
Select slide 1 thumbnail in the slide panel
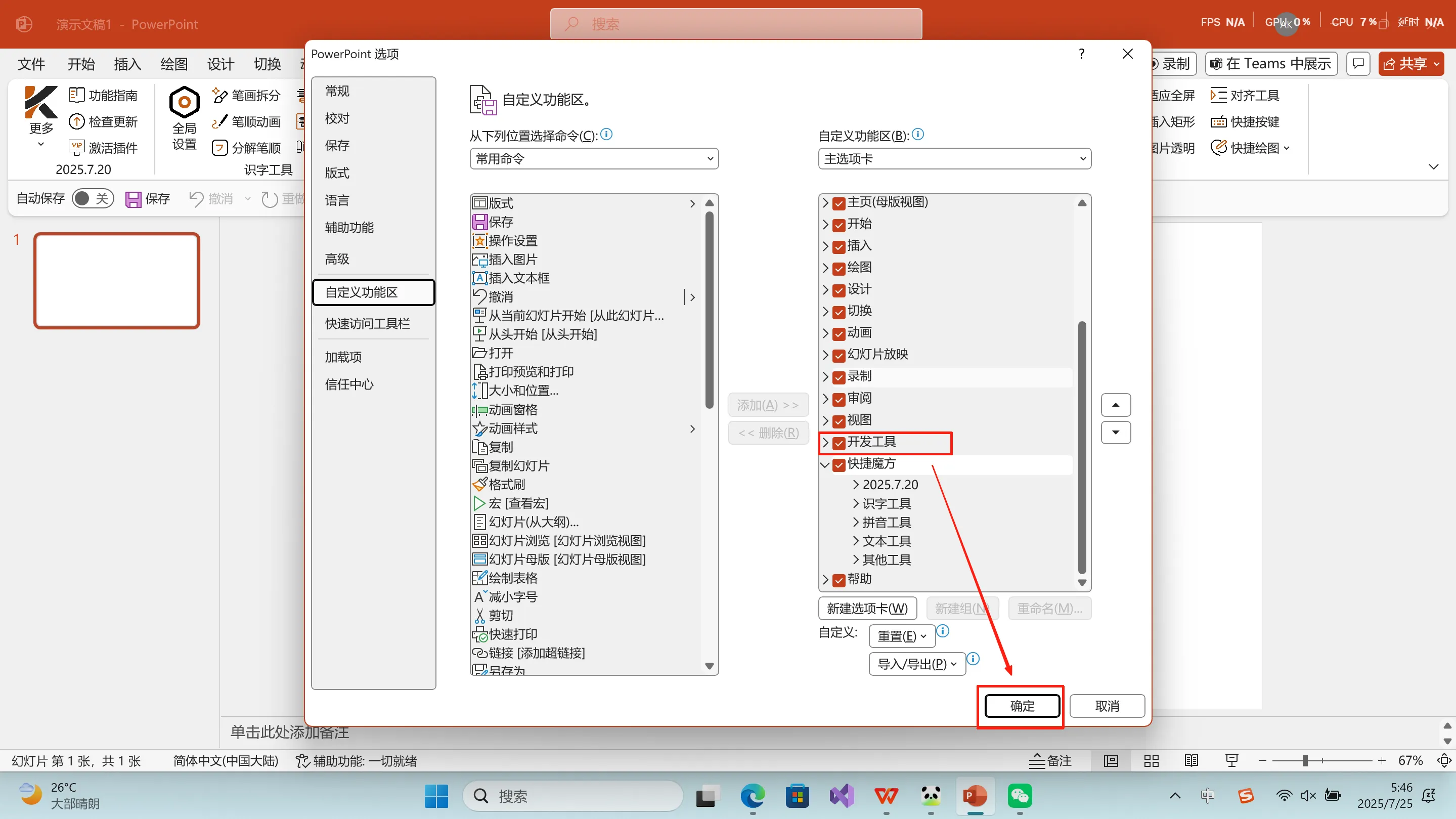tap(116, 280)
